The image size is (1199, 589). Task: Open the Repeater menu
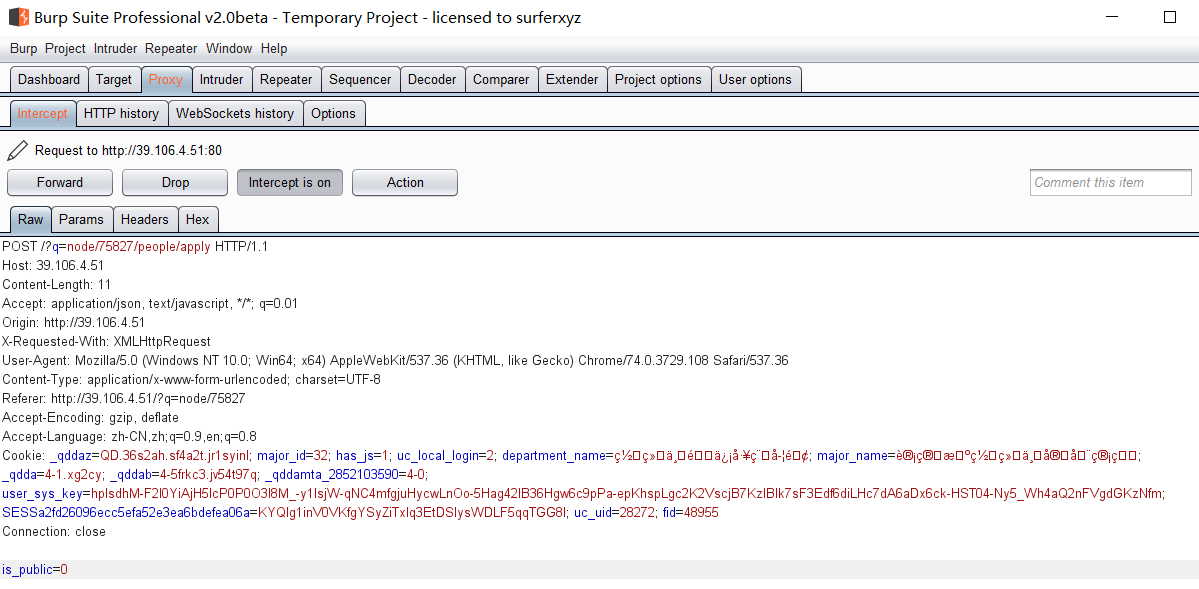(171, 49)
